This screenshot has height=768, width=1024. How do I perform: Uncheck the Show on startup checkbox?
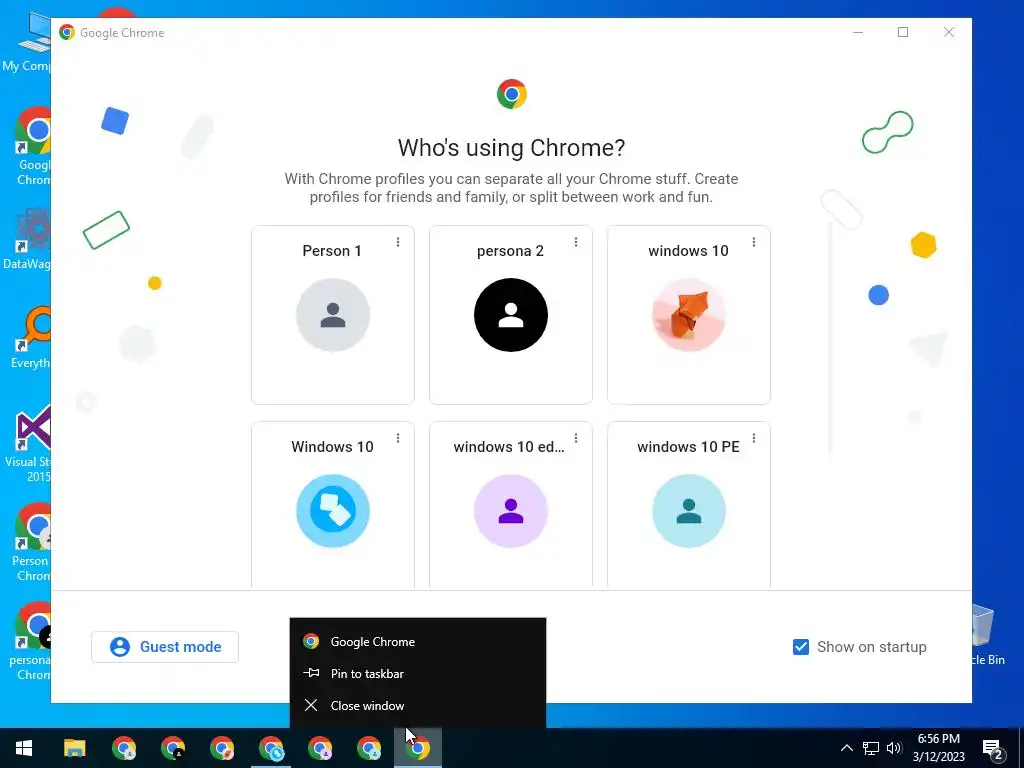tap(801, 647)
